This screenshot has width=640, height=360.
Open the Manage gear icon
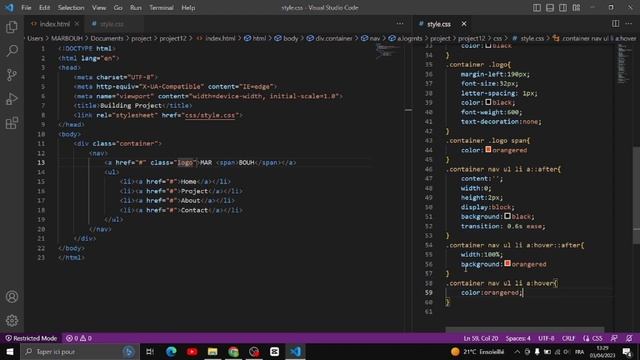point(12,320)
